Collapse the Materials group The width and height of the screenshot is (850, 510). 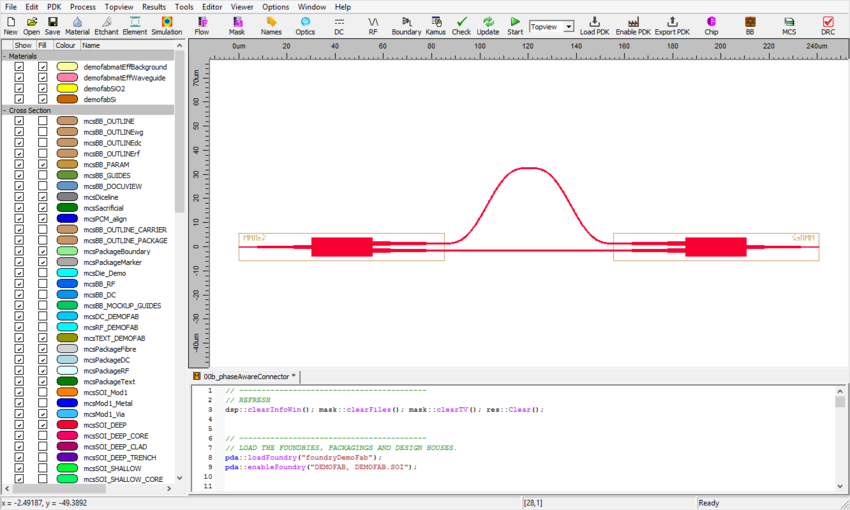click(x=4, y=56)
